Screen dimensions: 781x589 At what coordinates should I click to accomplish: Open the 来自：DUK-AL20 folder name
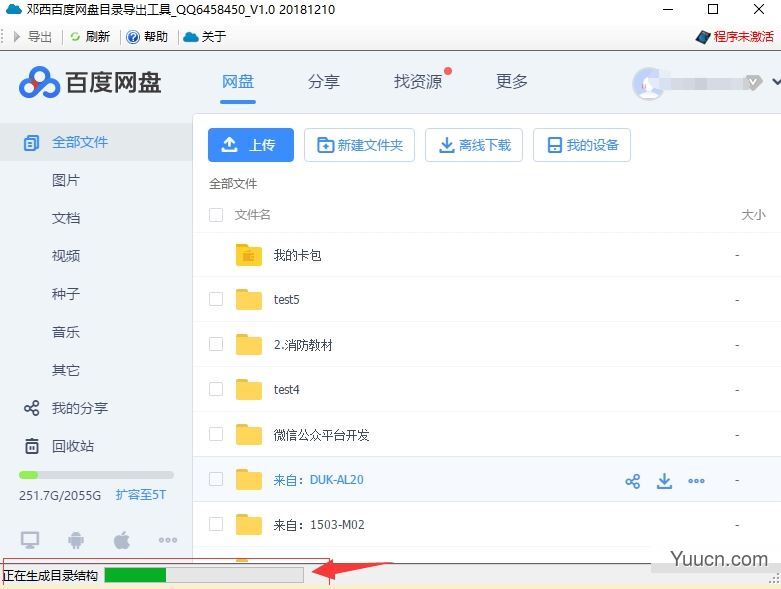pos(318,480)
